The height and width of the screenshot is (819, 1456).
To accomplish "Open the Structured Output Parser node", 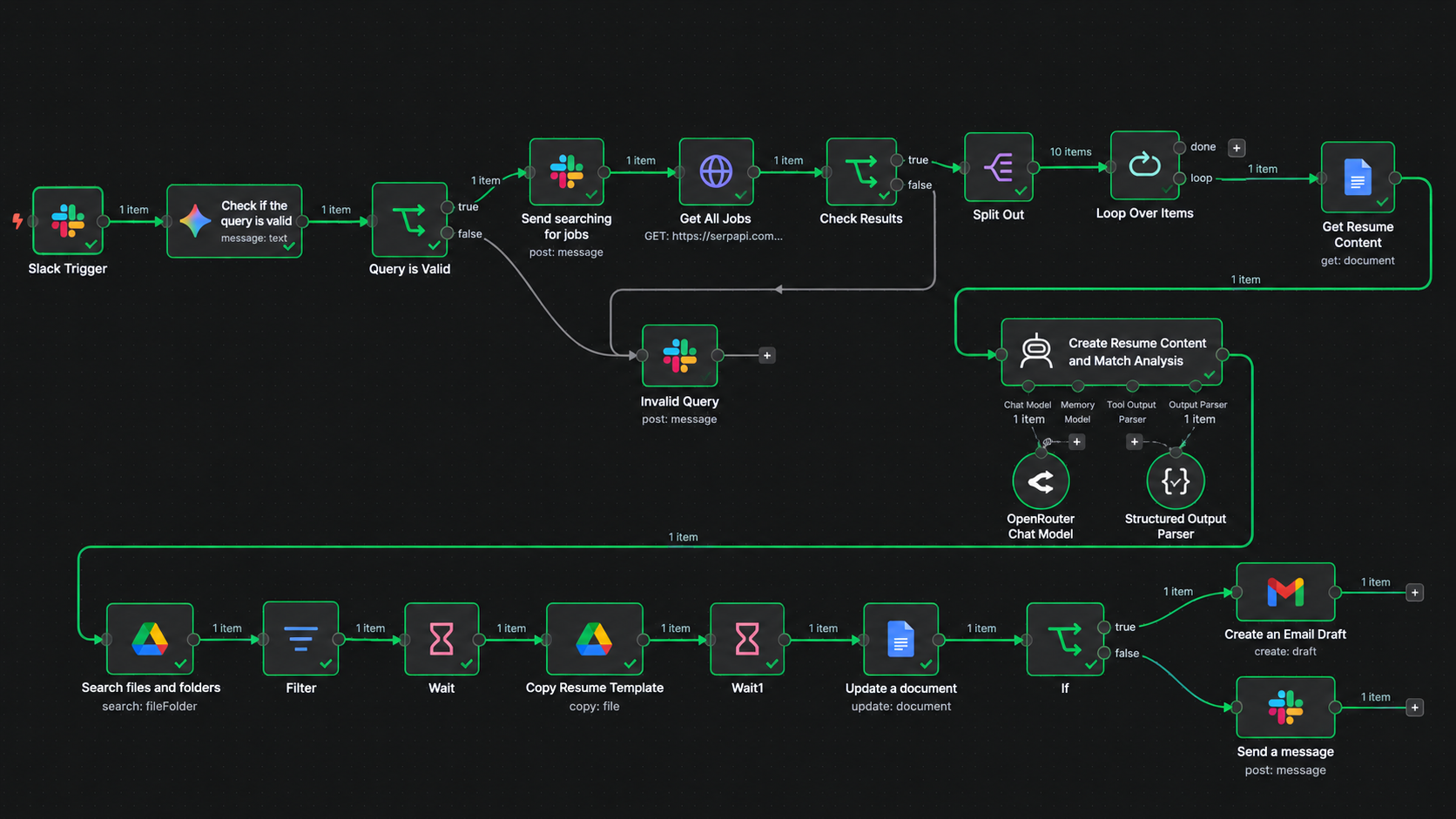I will point(1176,480).
